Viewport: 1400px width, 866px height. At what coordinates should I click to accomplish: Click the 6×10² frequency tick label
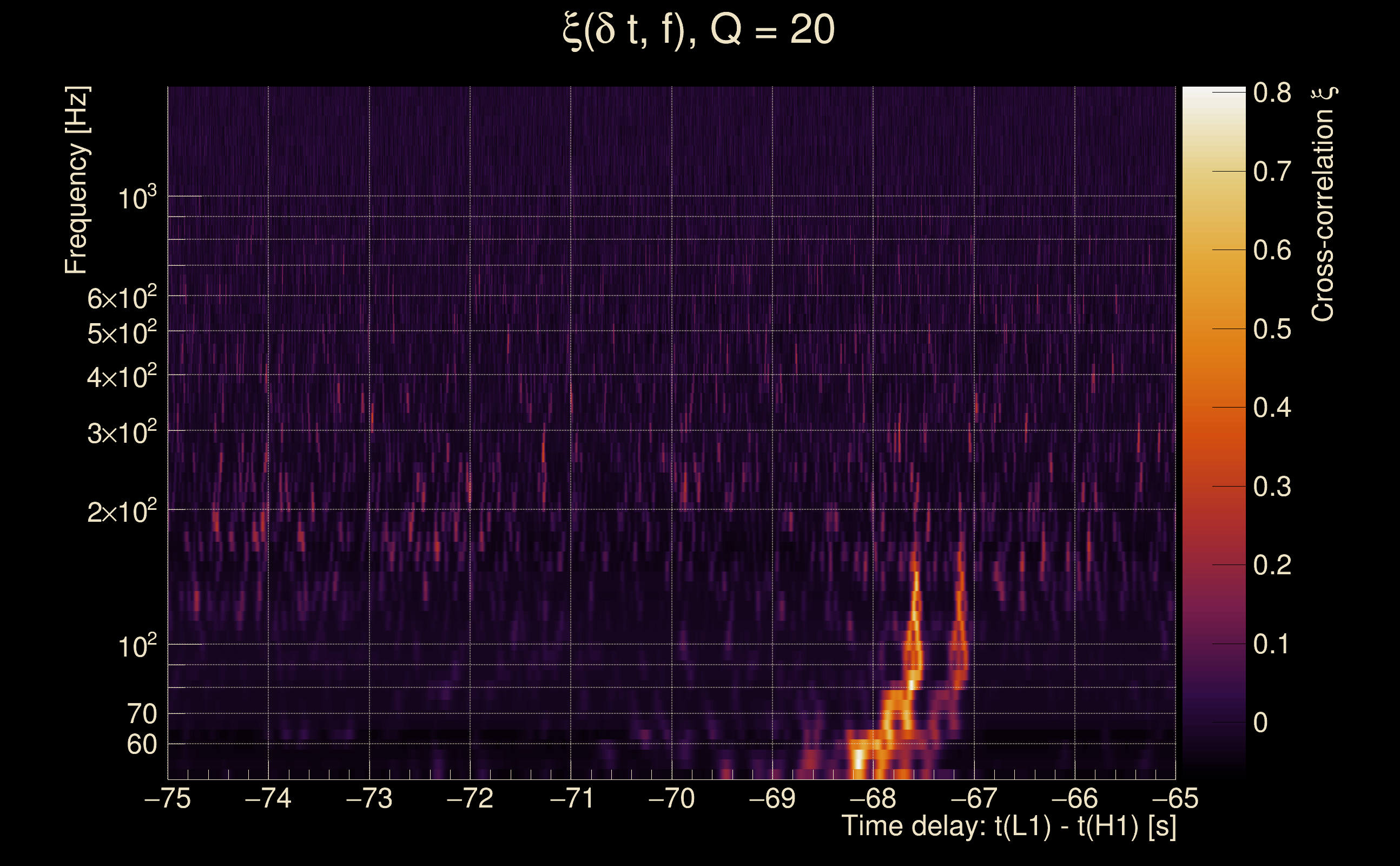pyautogui.click(x=121, y=298)
